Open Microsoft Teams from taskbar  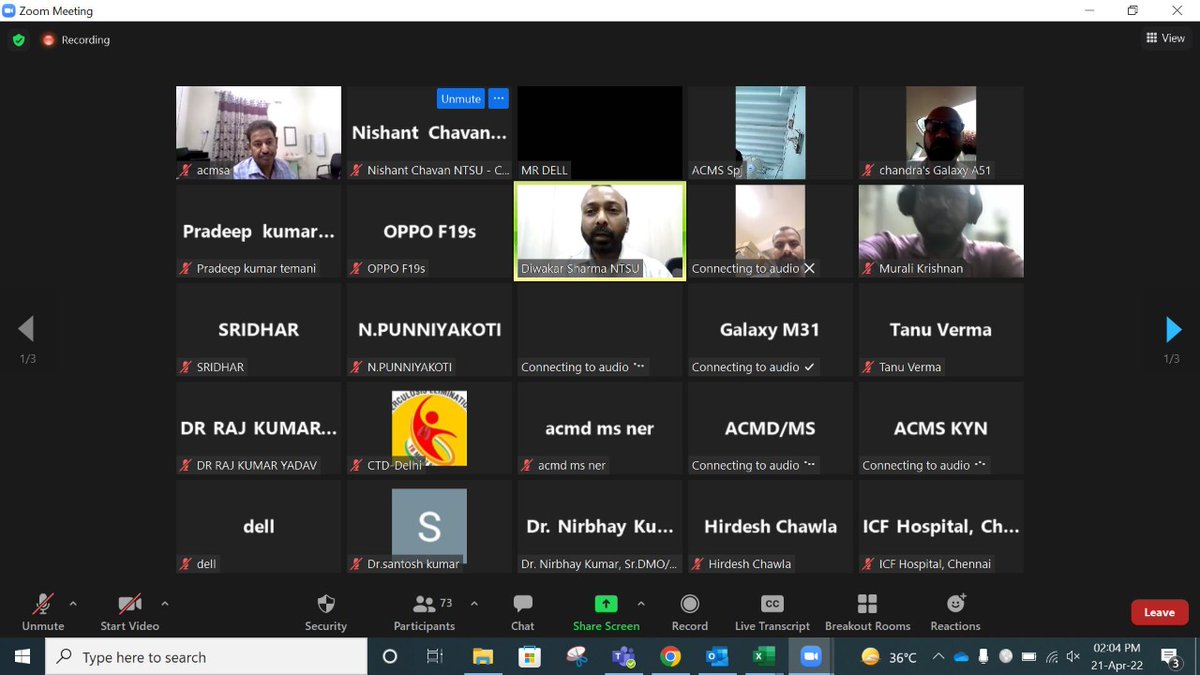click(624, 657)
